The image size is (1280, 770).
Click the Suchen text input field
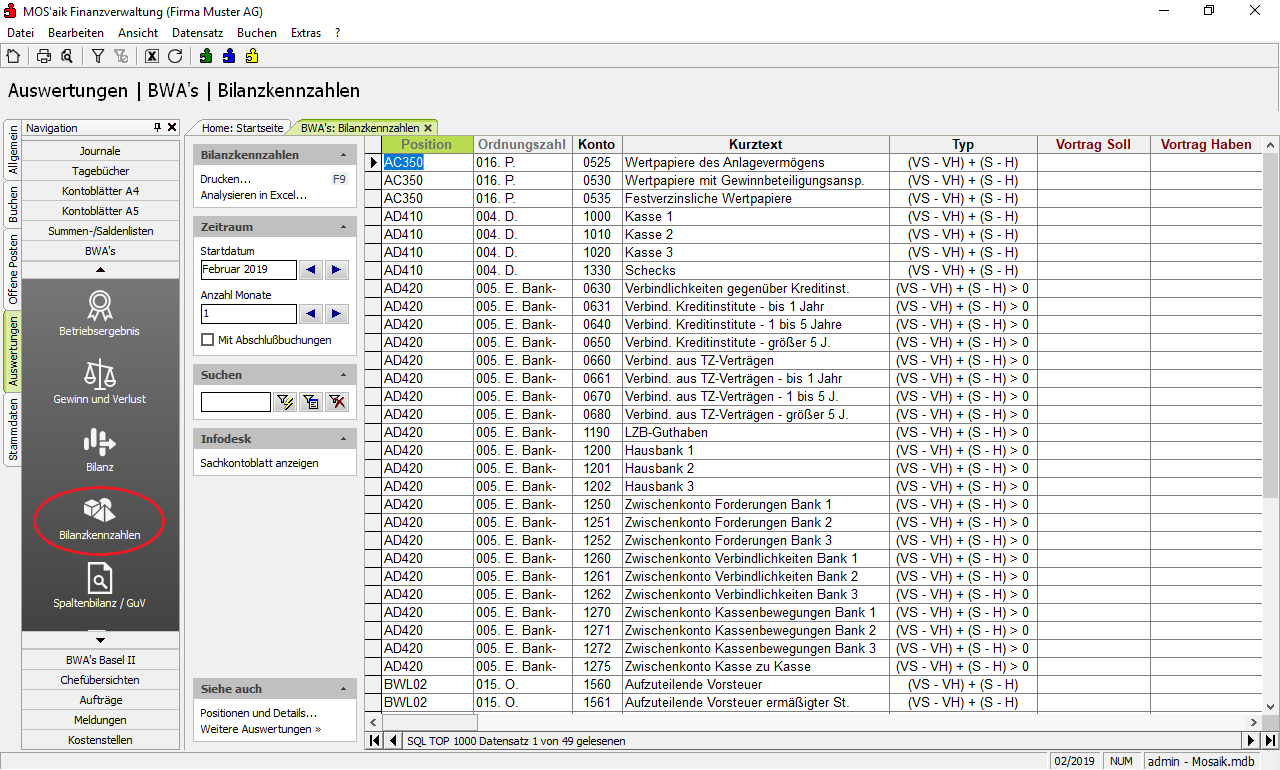[x=236, y=402]
